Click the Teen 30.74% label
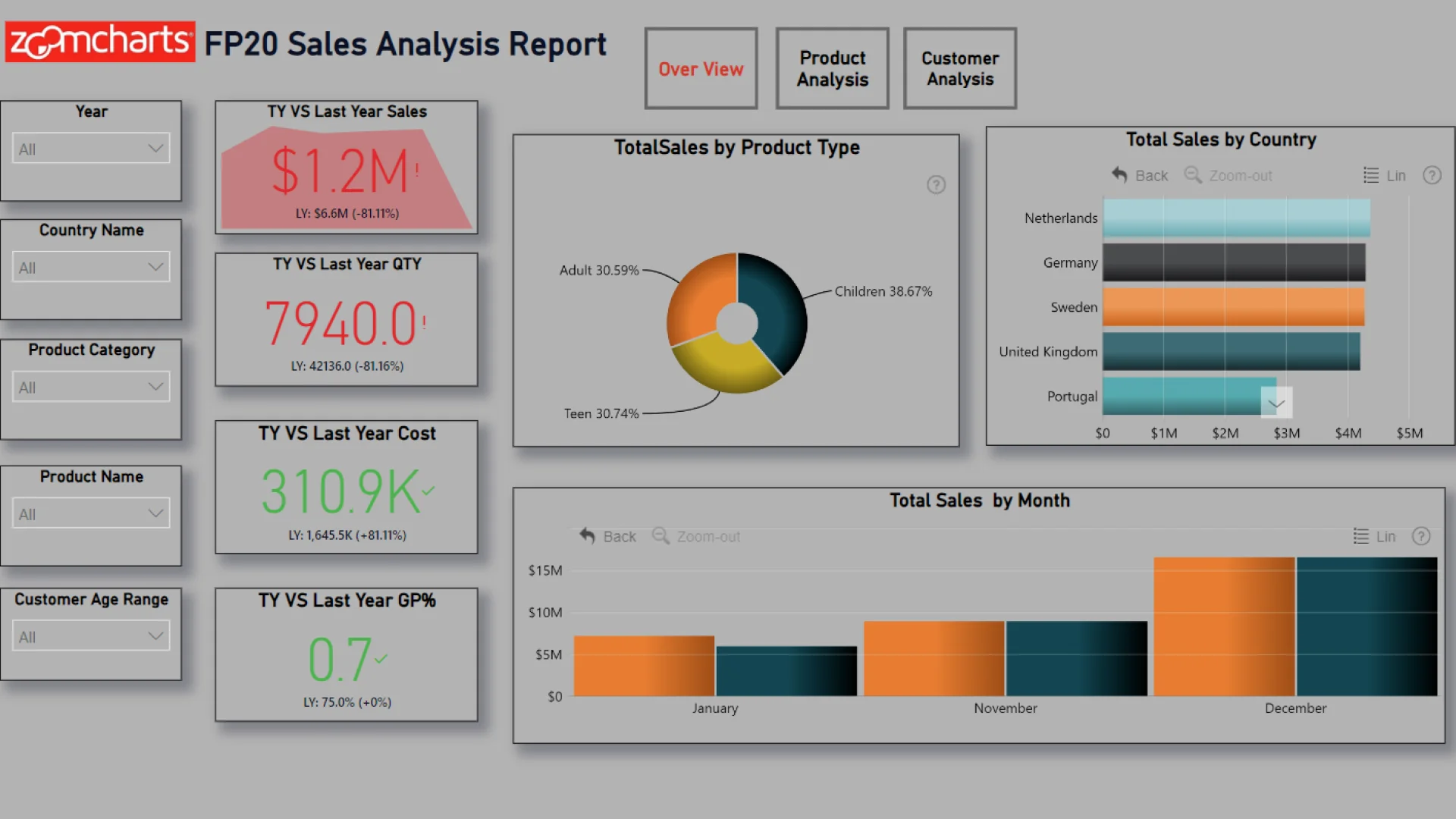The height and width of the screenshot is (819, 1456). pos(601,413)
